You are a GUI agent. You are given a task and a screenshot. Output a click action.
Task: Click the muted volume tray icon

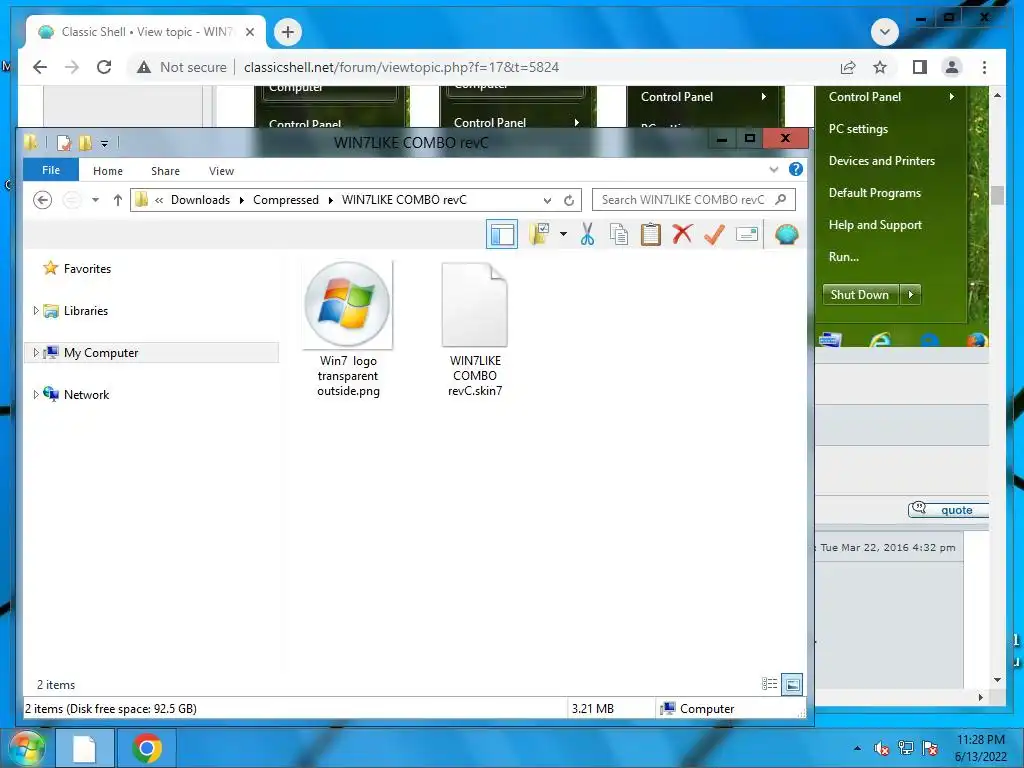coord(881,748)
